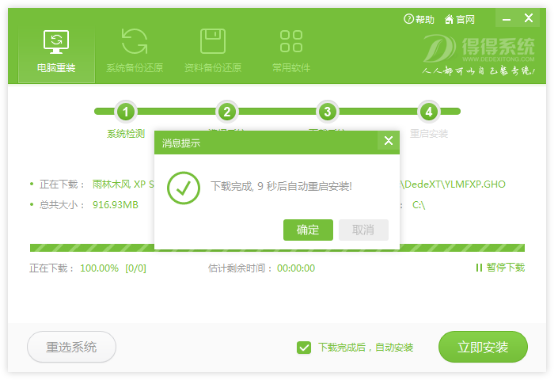Click the download progress bar

tap(277, 248)
